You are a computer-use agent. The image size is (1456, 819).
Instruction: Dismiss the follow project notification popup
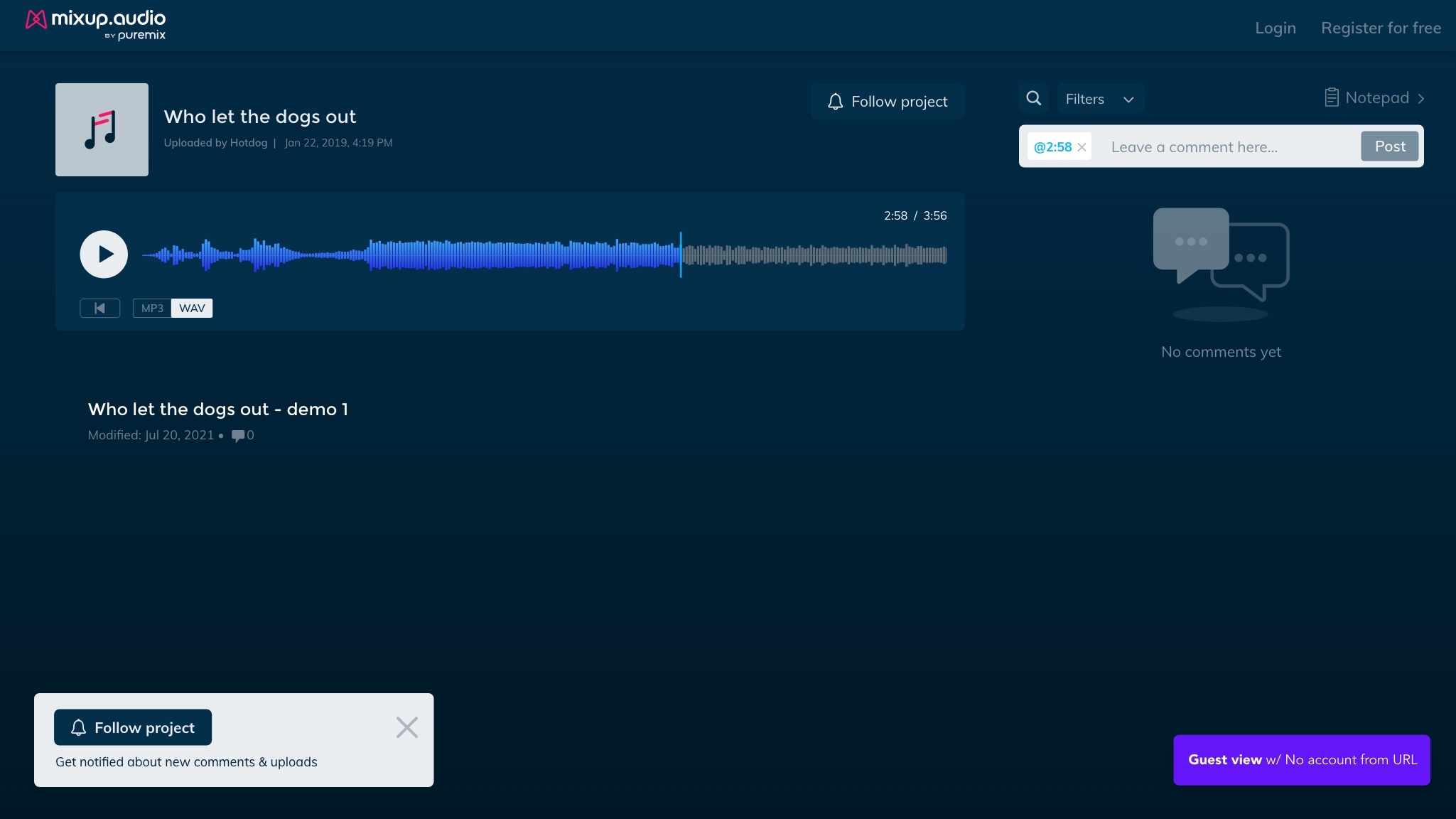point(406,727)
